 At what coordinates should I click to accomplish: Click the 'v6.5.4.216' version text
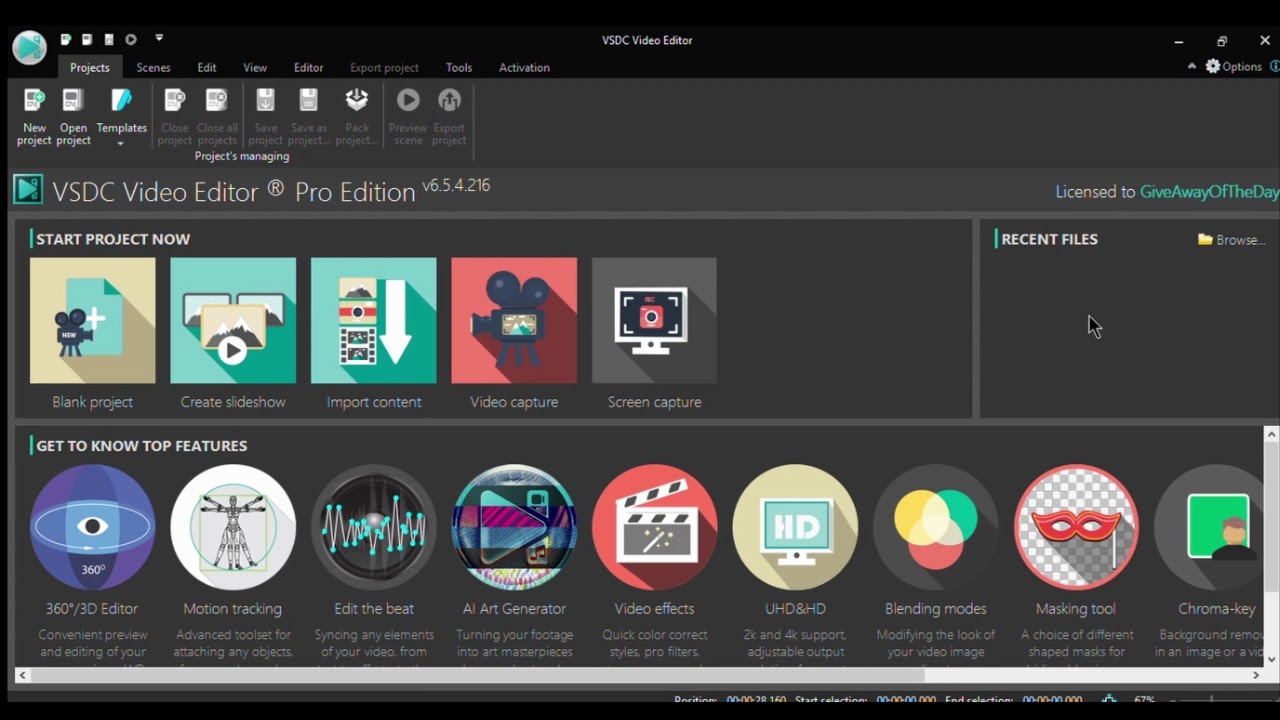[456, 186]
